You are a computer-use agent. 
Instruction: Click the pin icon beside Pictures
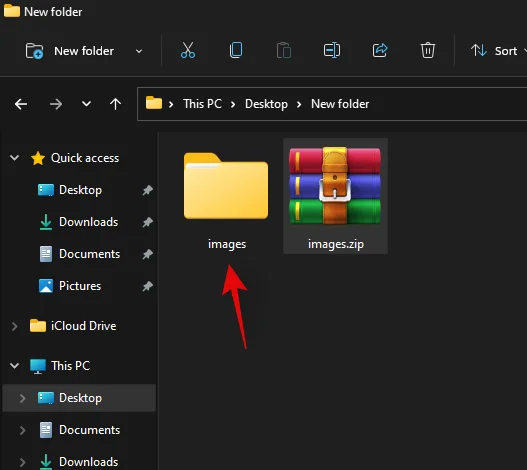[x=148, y=286]
